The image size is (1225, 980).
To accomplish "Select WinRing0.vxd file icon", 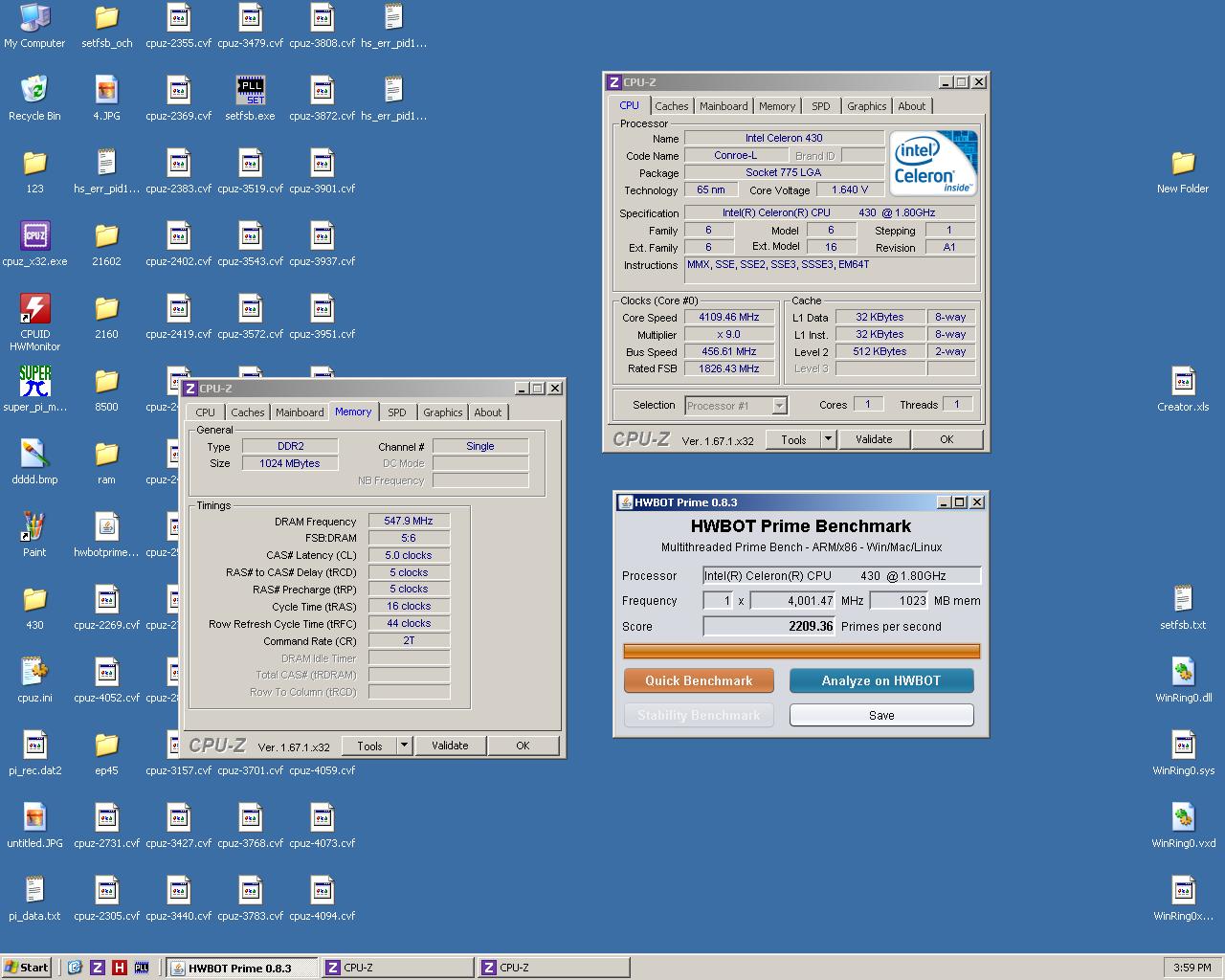I will coord(1183,826).
